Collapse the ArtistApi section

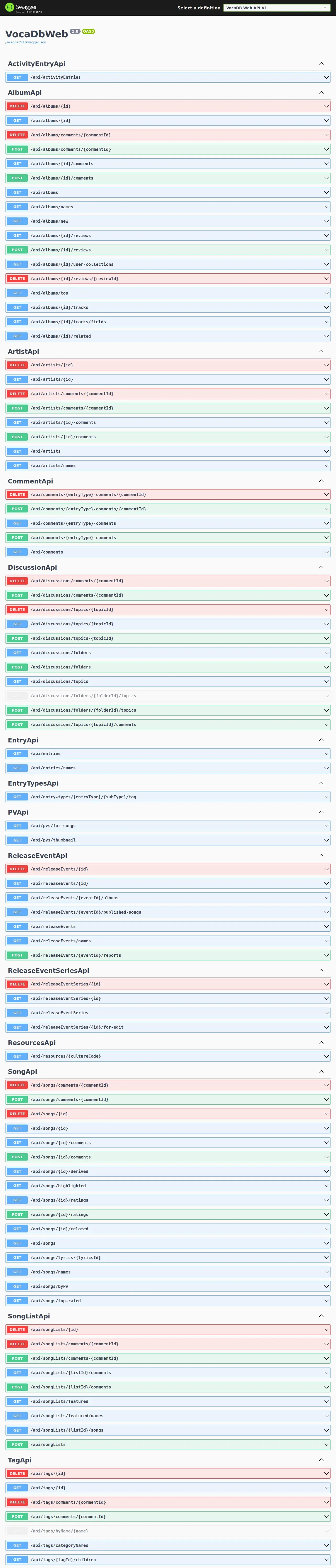(x=321, y=351)
